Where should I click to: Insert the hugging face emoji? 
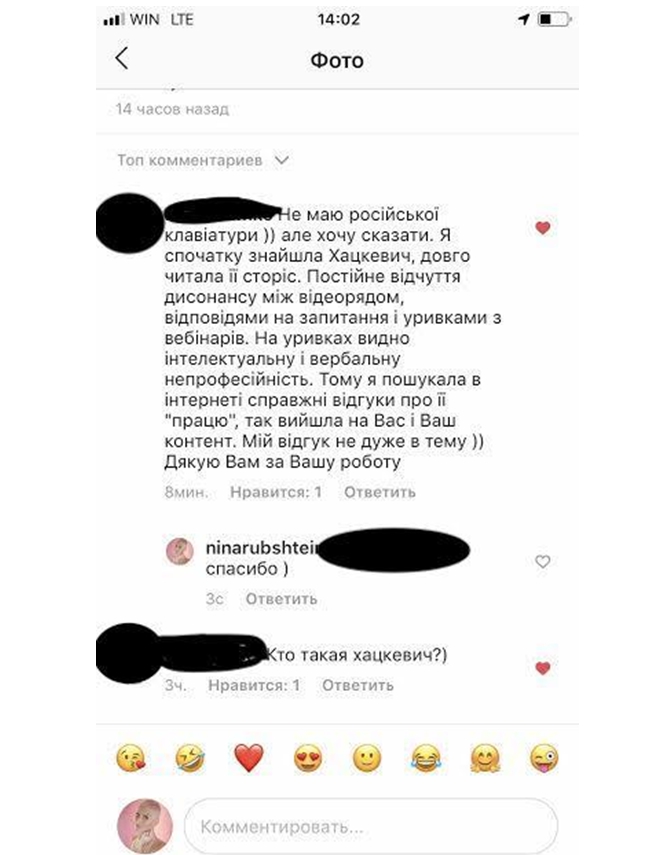pos(485,758)
